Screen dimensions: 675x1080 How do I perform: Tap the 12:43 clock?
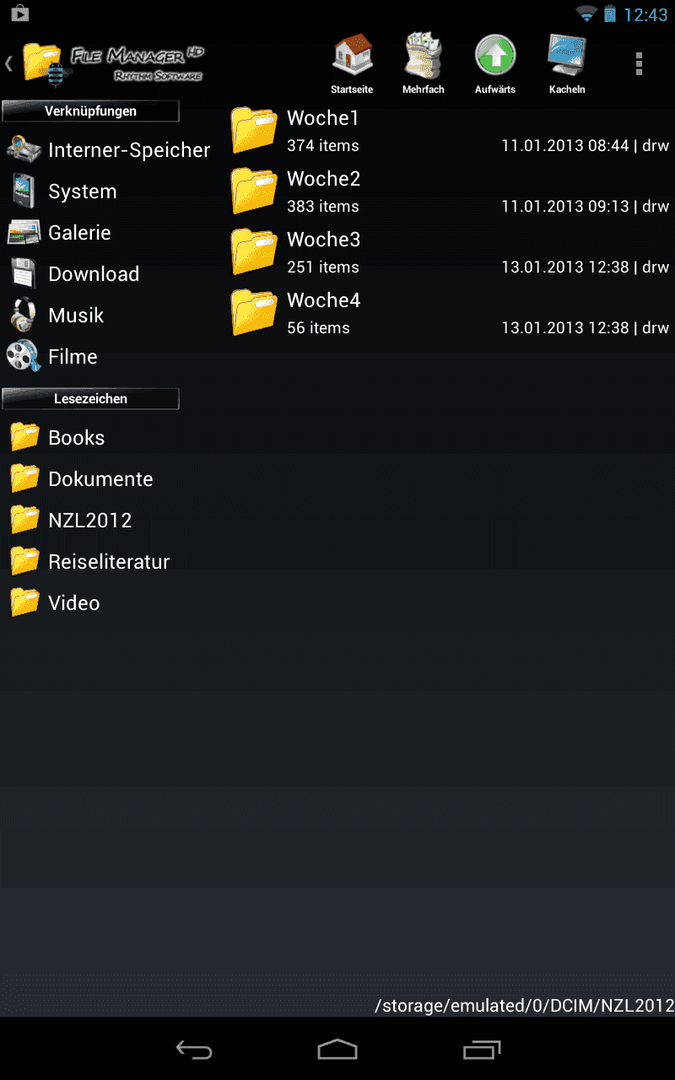tap(645, 14)
